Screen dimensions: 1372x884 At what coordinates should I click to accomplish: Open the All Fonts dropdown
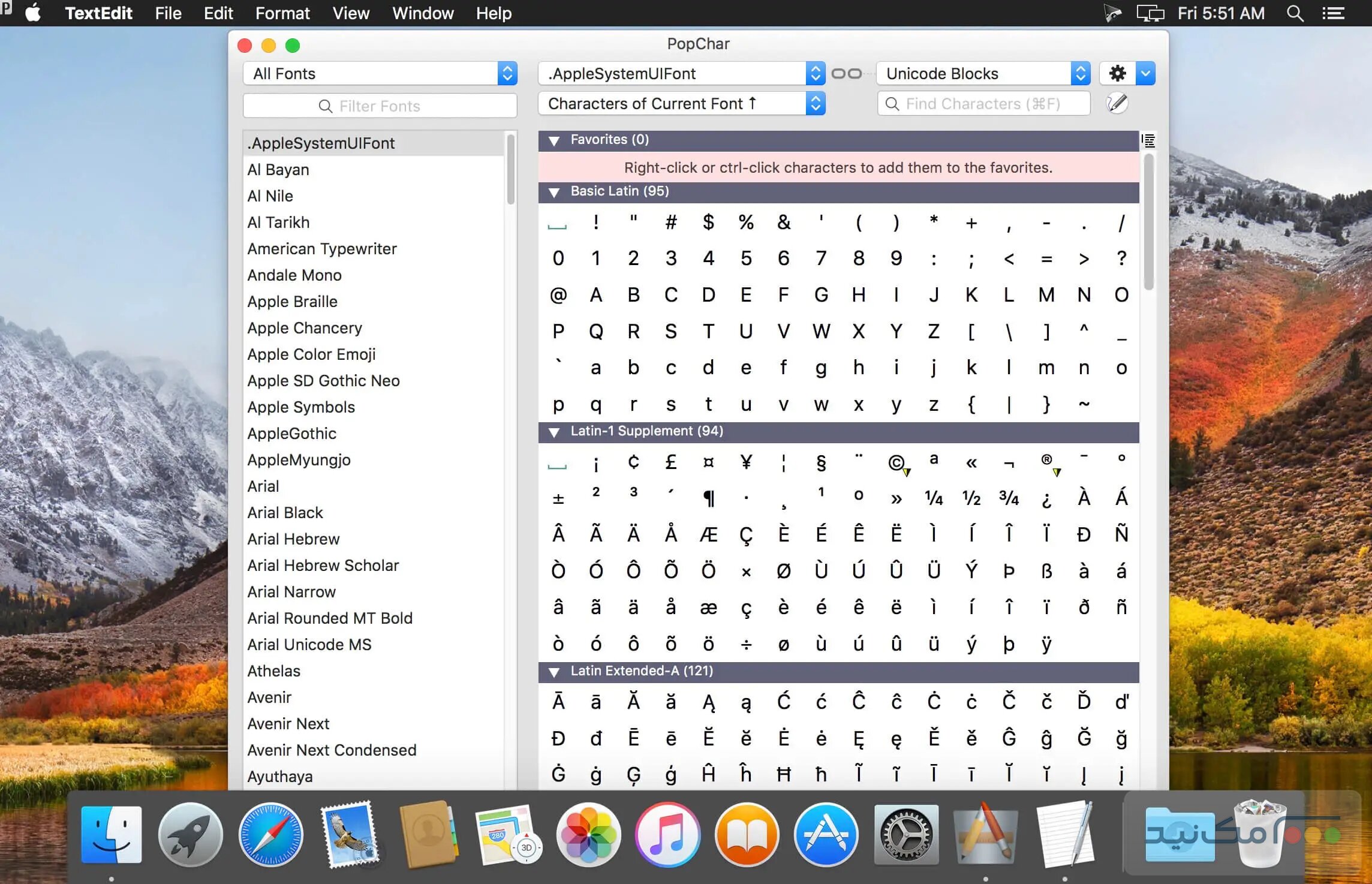[x=380, y=74]
